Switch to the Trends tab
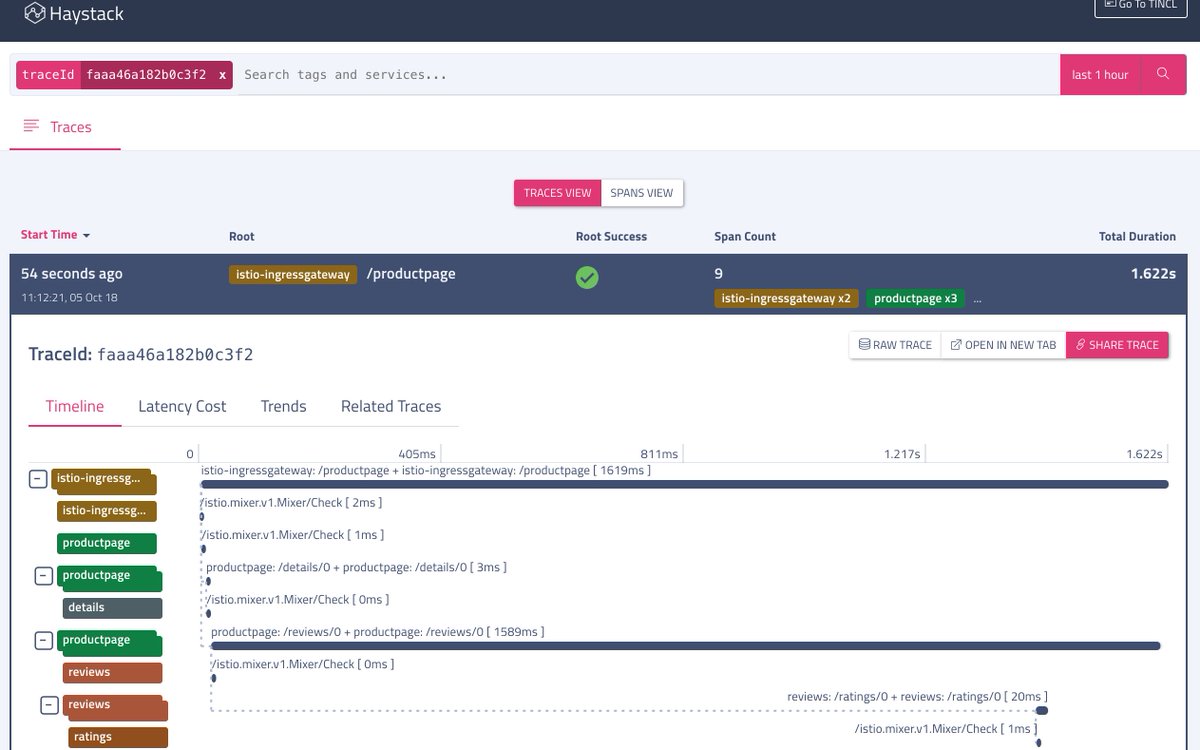Screen dimensions: 1200x750 (284, 406)
